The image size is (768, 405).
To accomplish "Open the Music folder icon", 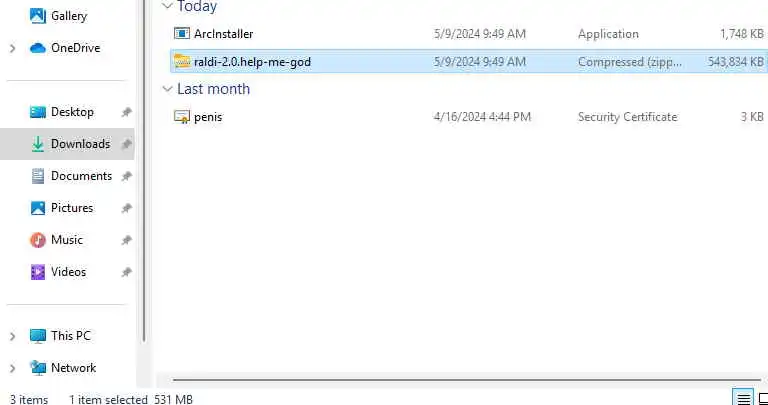I will tap(38, 240).
